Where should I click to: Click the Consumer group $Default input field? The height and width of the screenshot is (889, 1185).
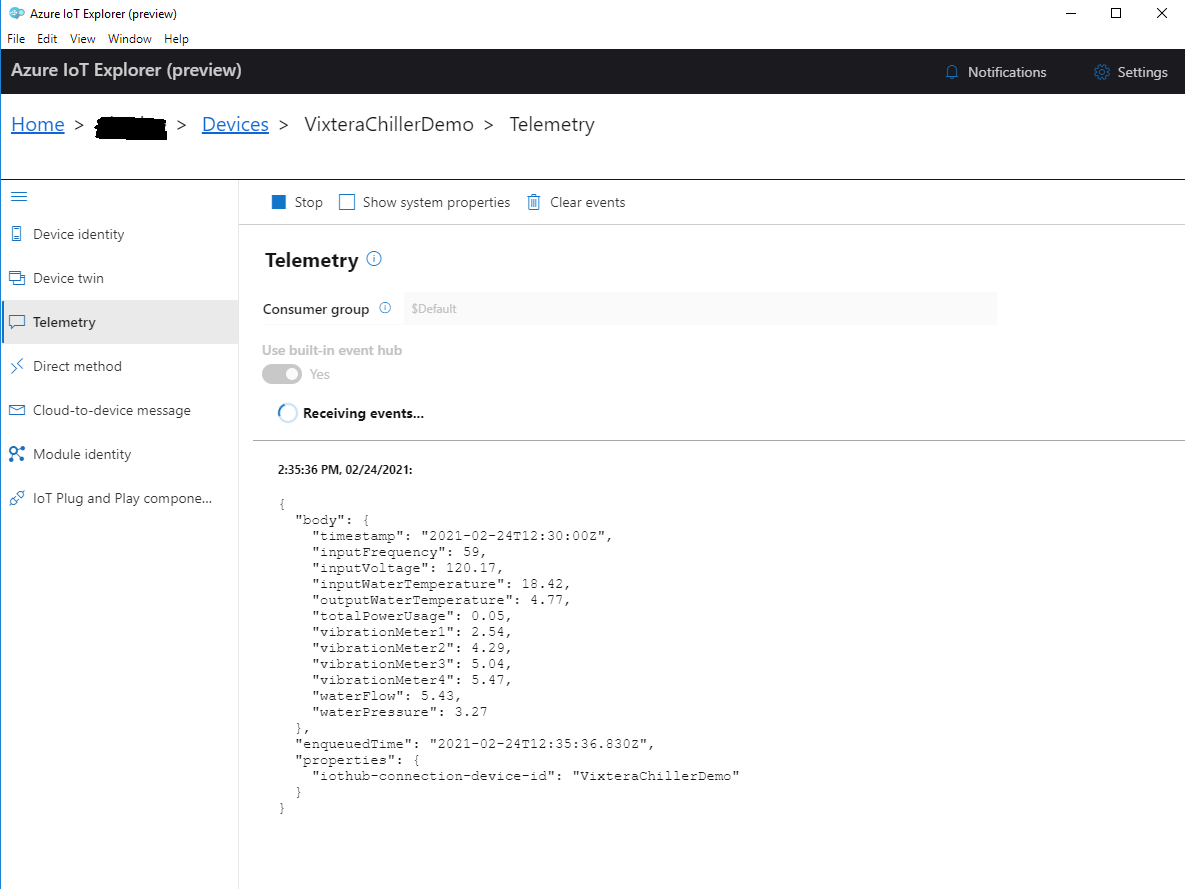coord(700,308)
